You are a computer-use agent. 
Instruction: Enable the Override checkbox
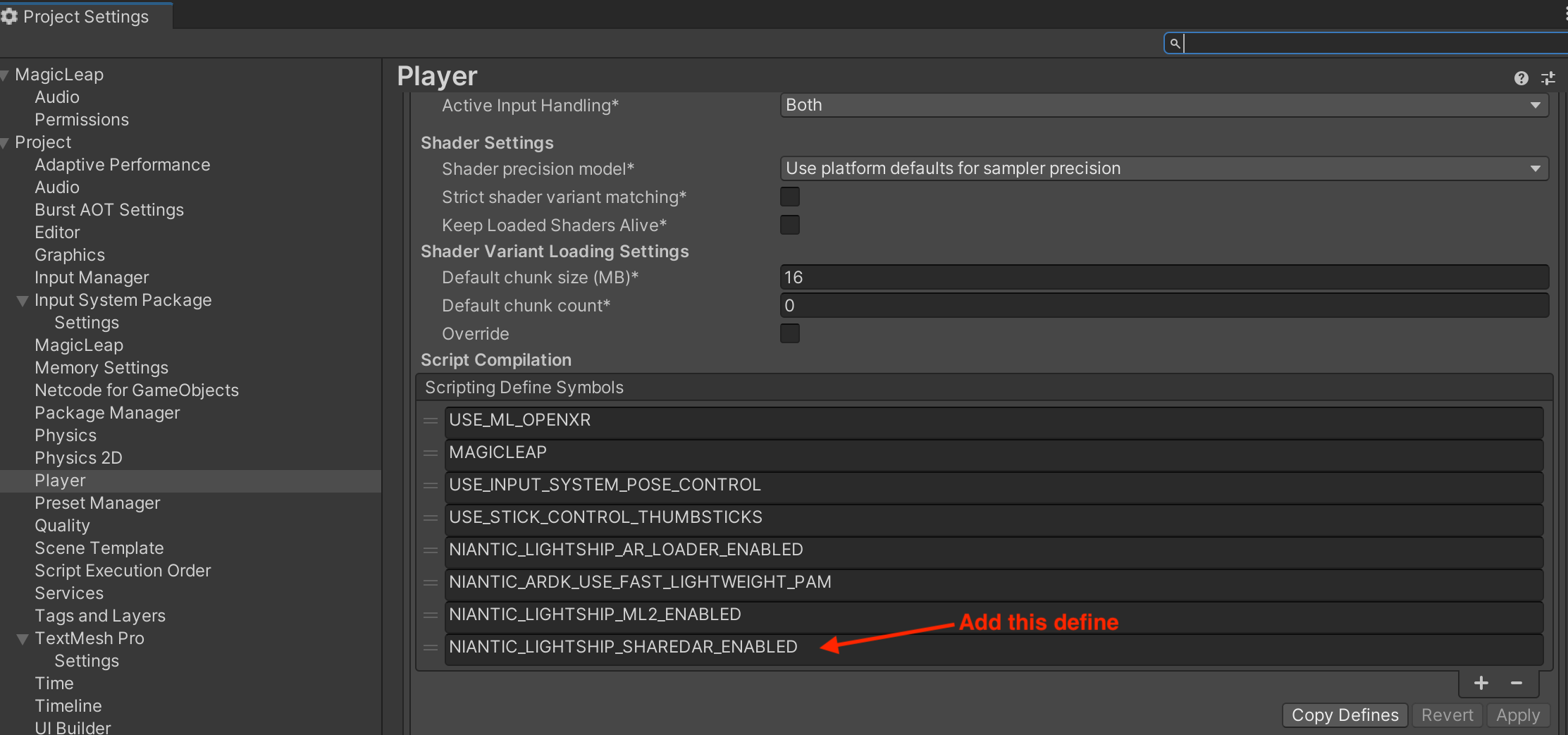790,333
